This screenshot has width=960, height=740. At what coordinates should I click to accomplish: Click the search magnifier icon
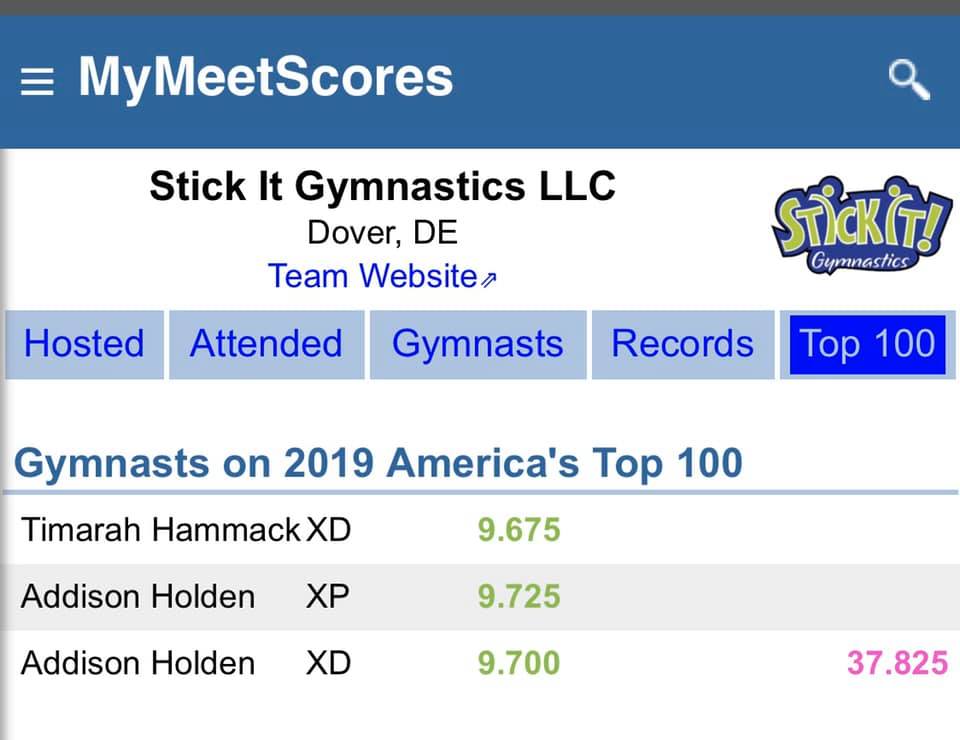point(908,79)
